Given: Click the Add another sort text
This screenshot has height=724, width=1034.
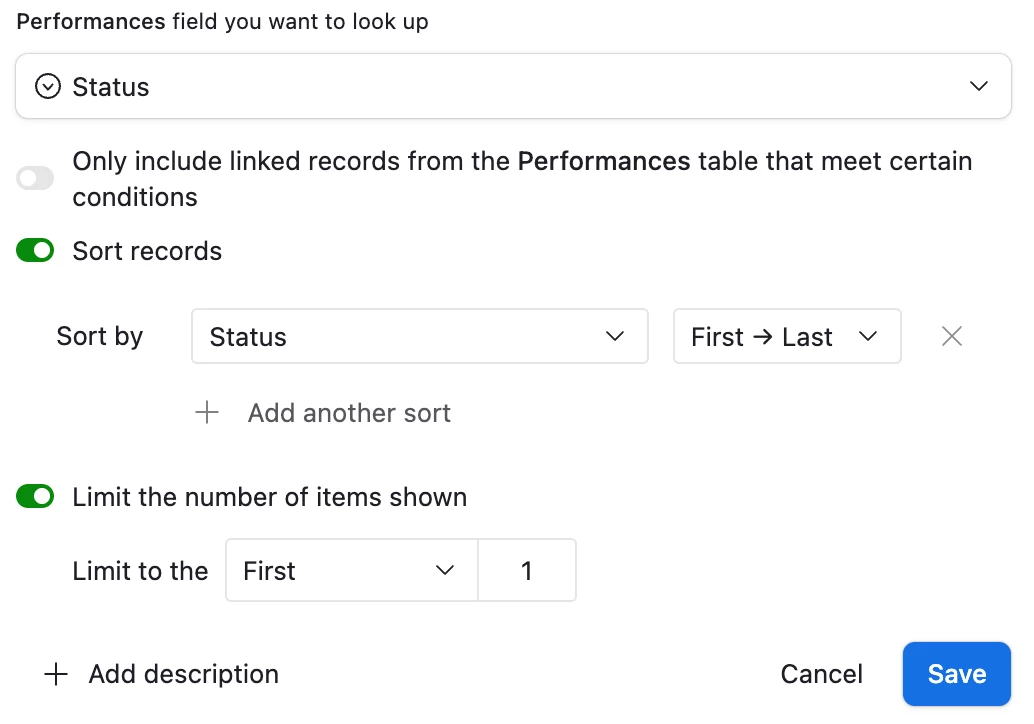Looking at the screenshot, I should click(x=349, y=413).
